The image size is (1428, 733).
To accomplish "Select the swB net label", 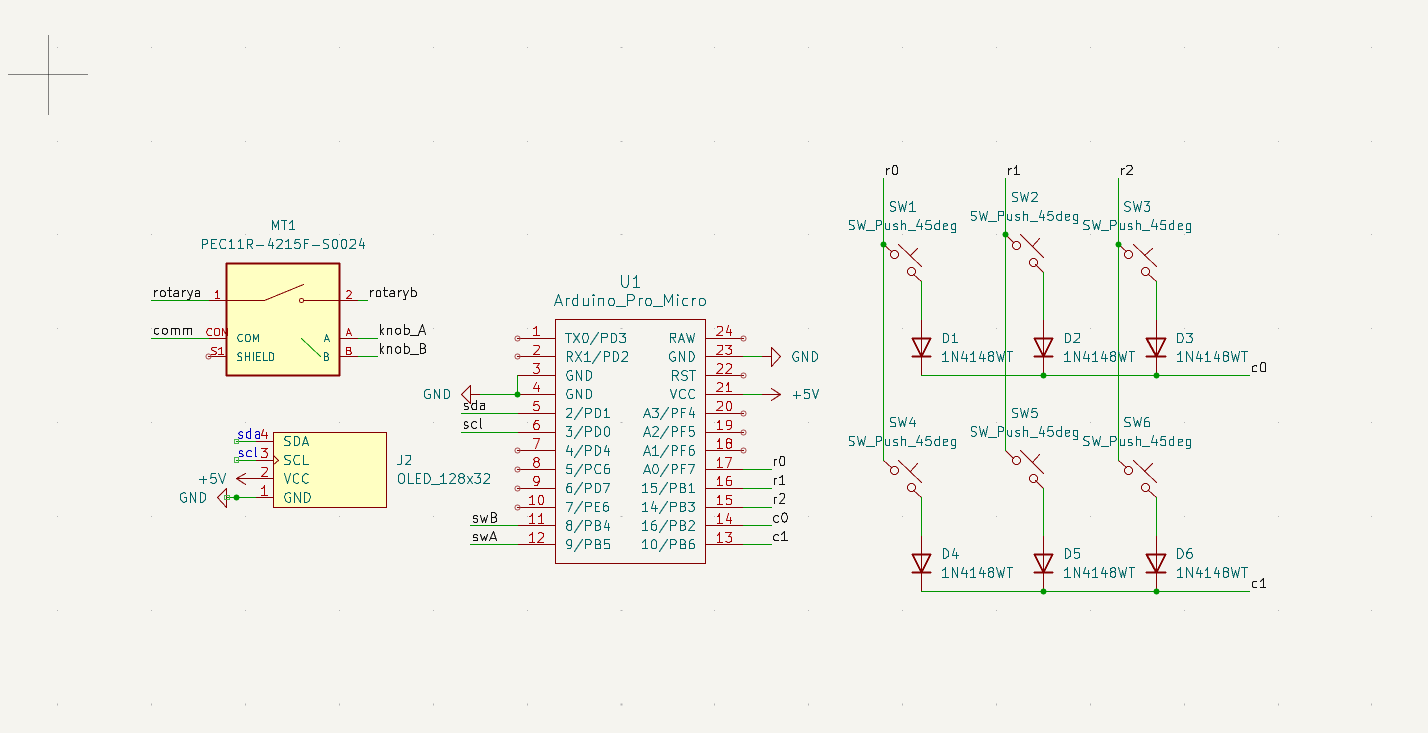I will pos(485,518).
